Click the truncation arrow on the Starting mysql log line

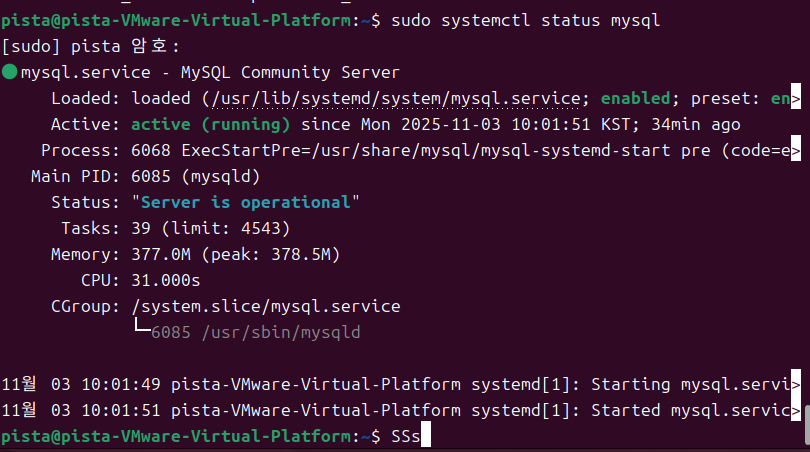pyautogui.click(x=796, y=384)
